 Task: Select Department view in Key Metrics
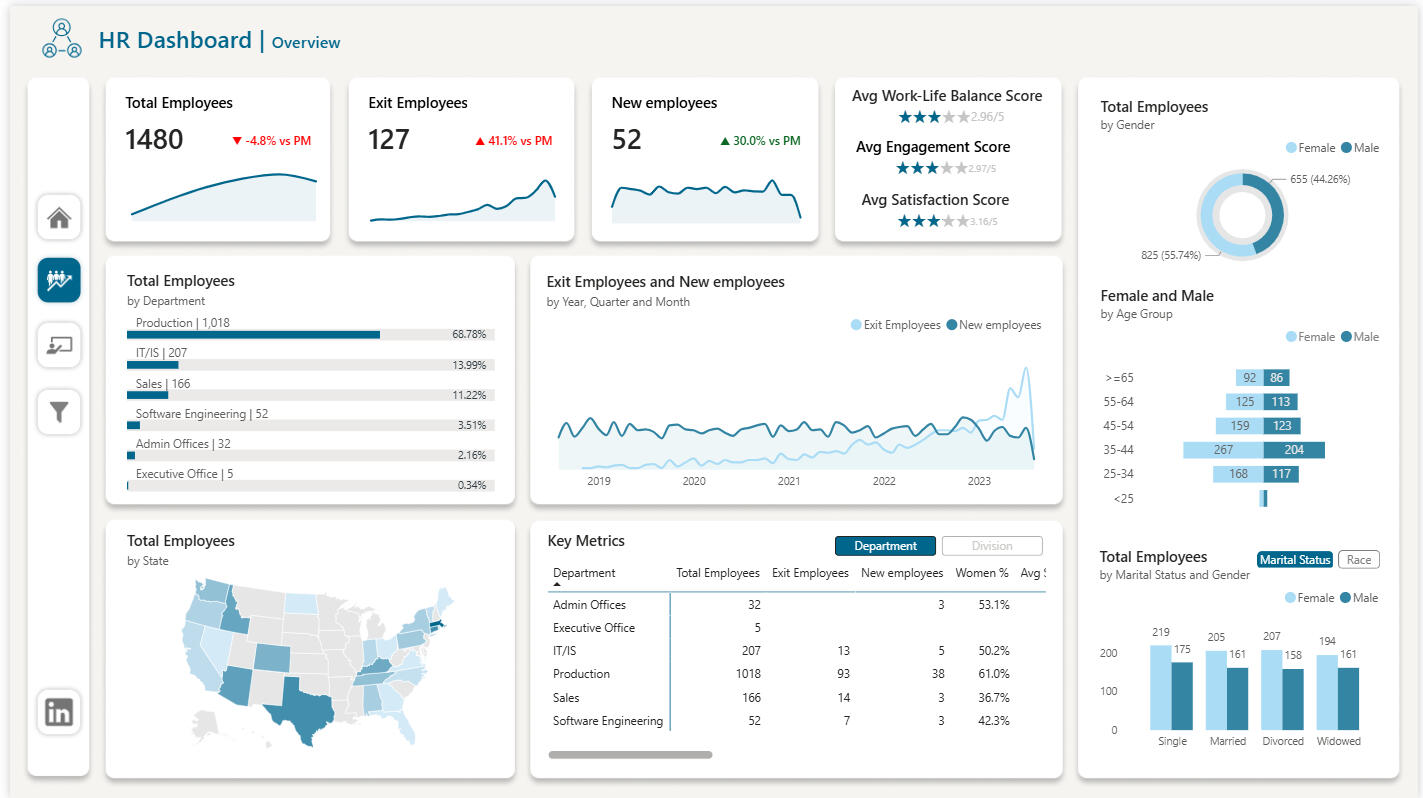[x=885, y=546]
